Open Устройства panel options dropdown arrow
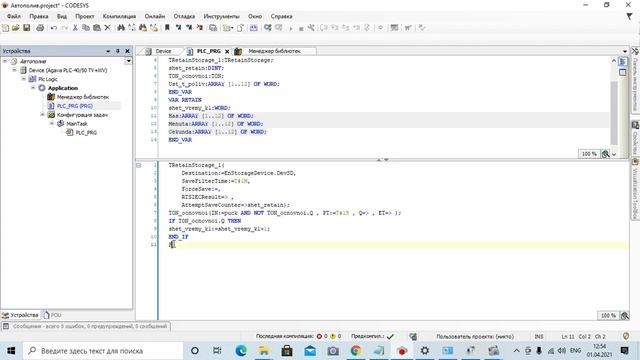 108,51
